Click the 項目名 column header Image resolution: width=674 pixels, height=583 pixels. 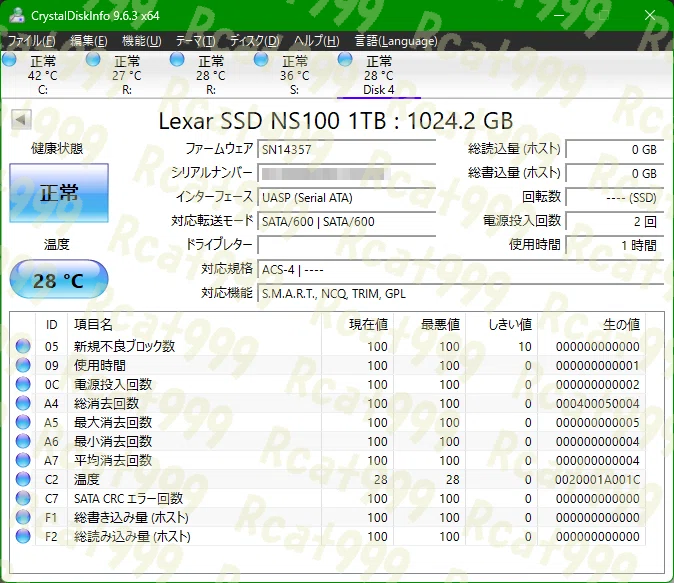click(x=194, y=324)
